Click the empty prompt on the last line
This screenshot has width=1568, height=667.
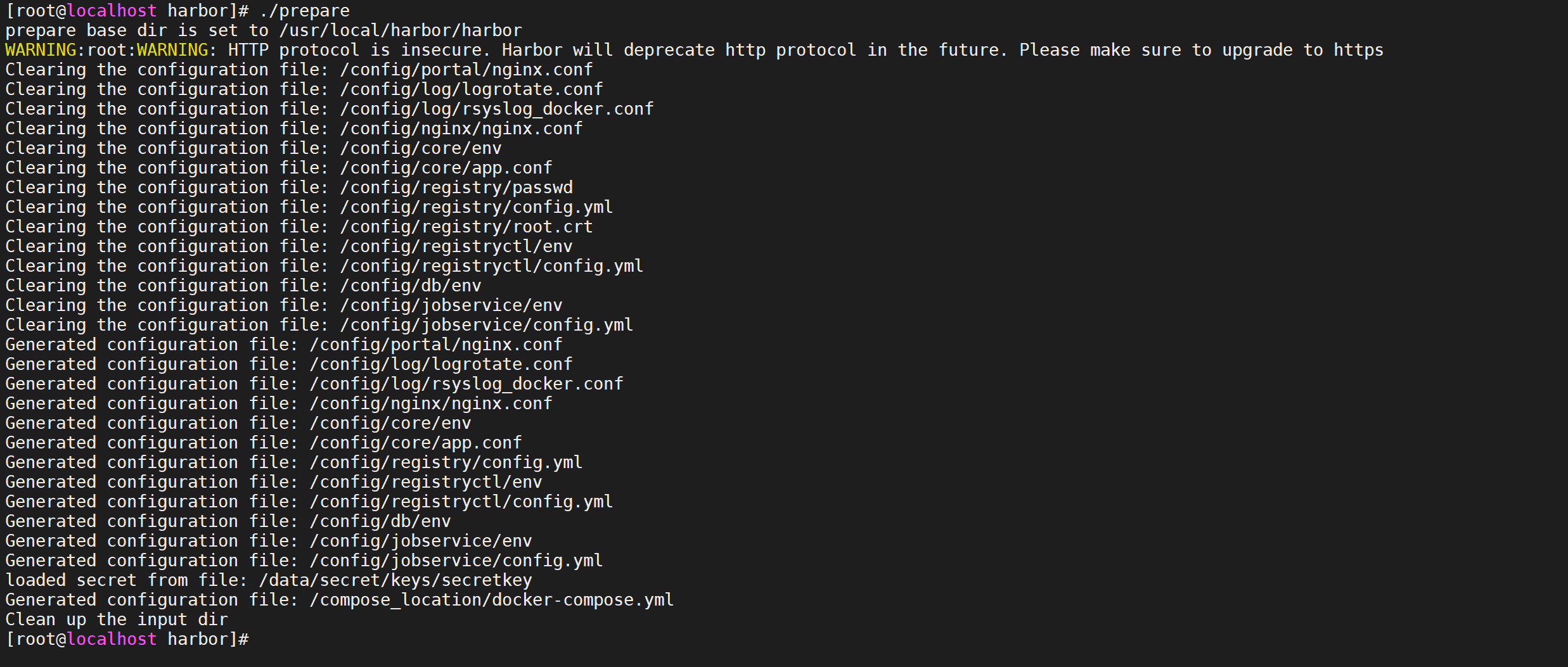(127, 639)
